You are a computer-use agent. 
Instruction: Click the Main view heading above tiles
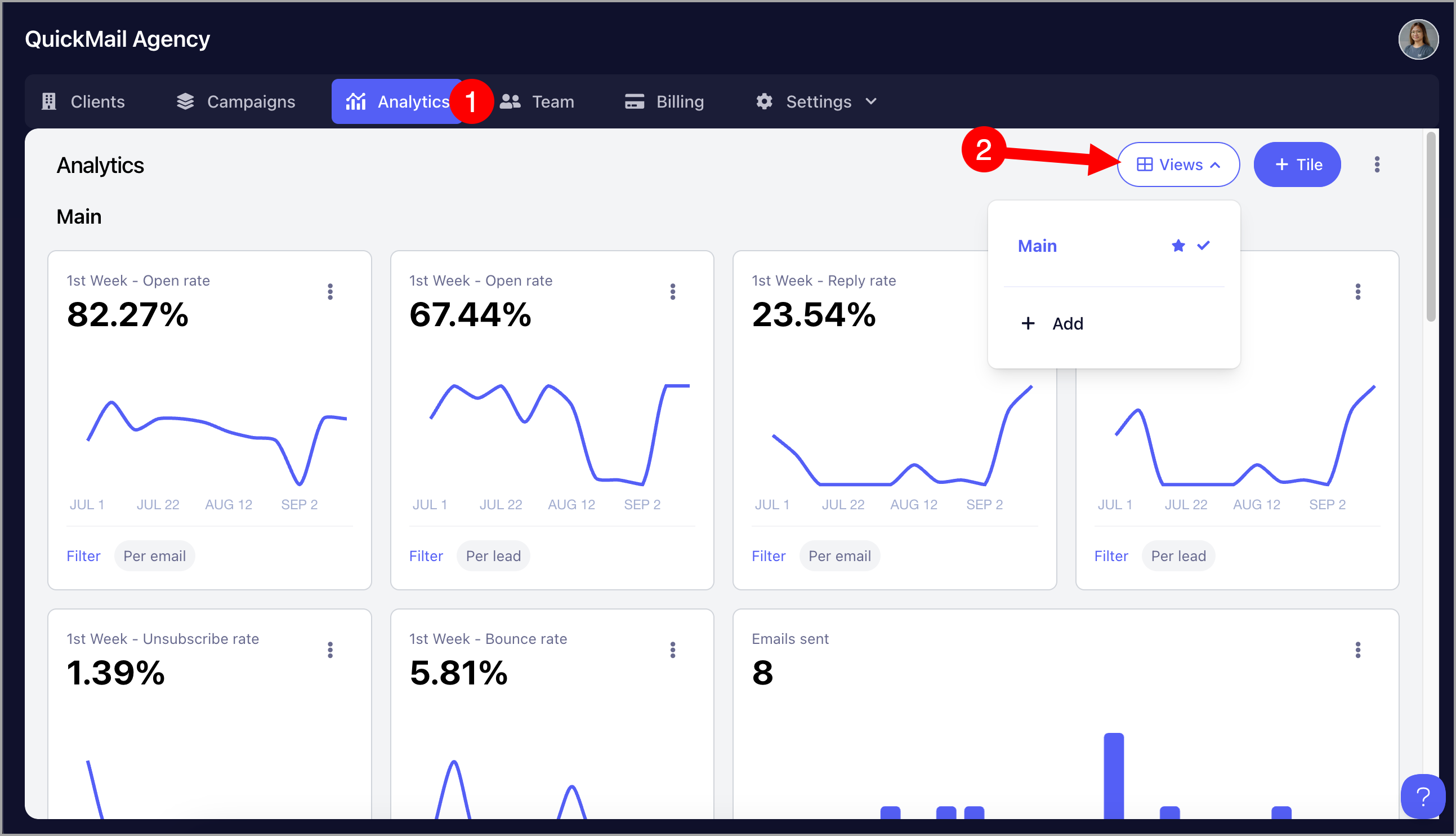(79, 217)
